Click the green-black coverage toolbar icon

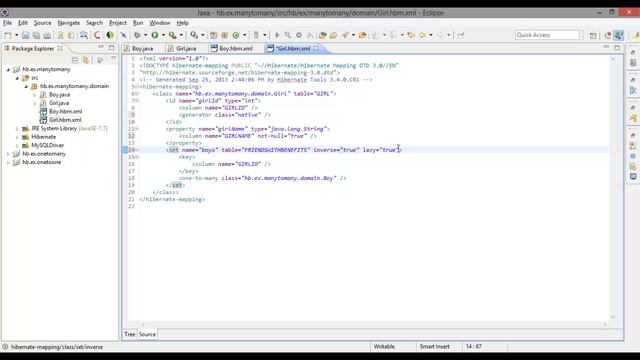110,35
